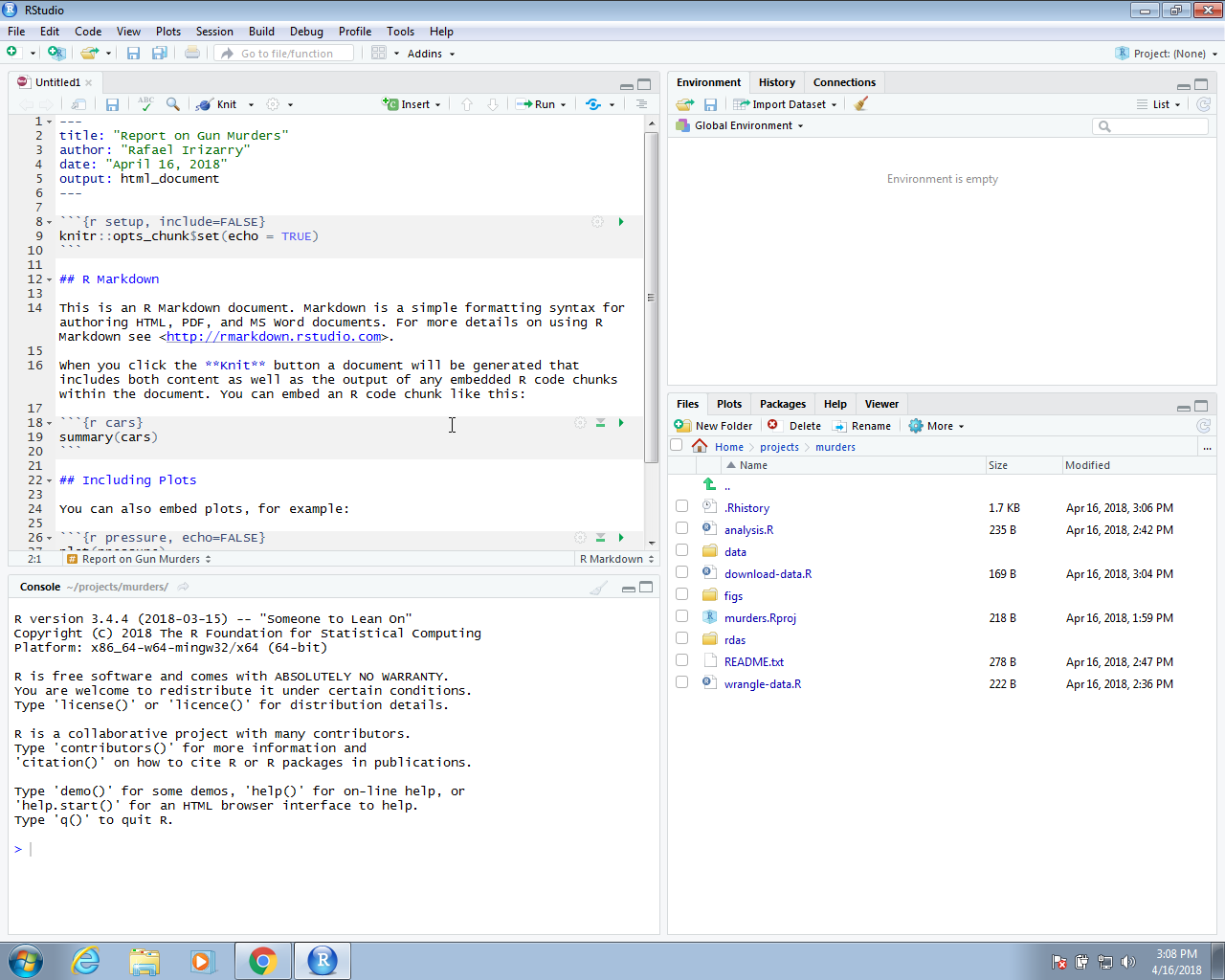The width and height of the screenshot is (1225, 980).
Task: Open Google Chrome from the taskbar
Action: [x=263, y=961]
